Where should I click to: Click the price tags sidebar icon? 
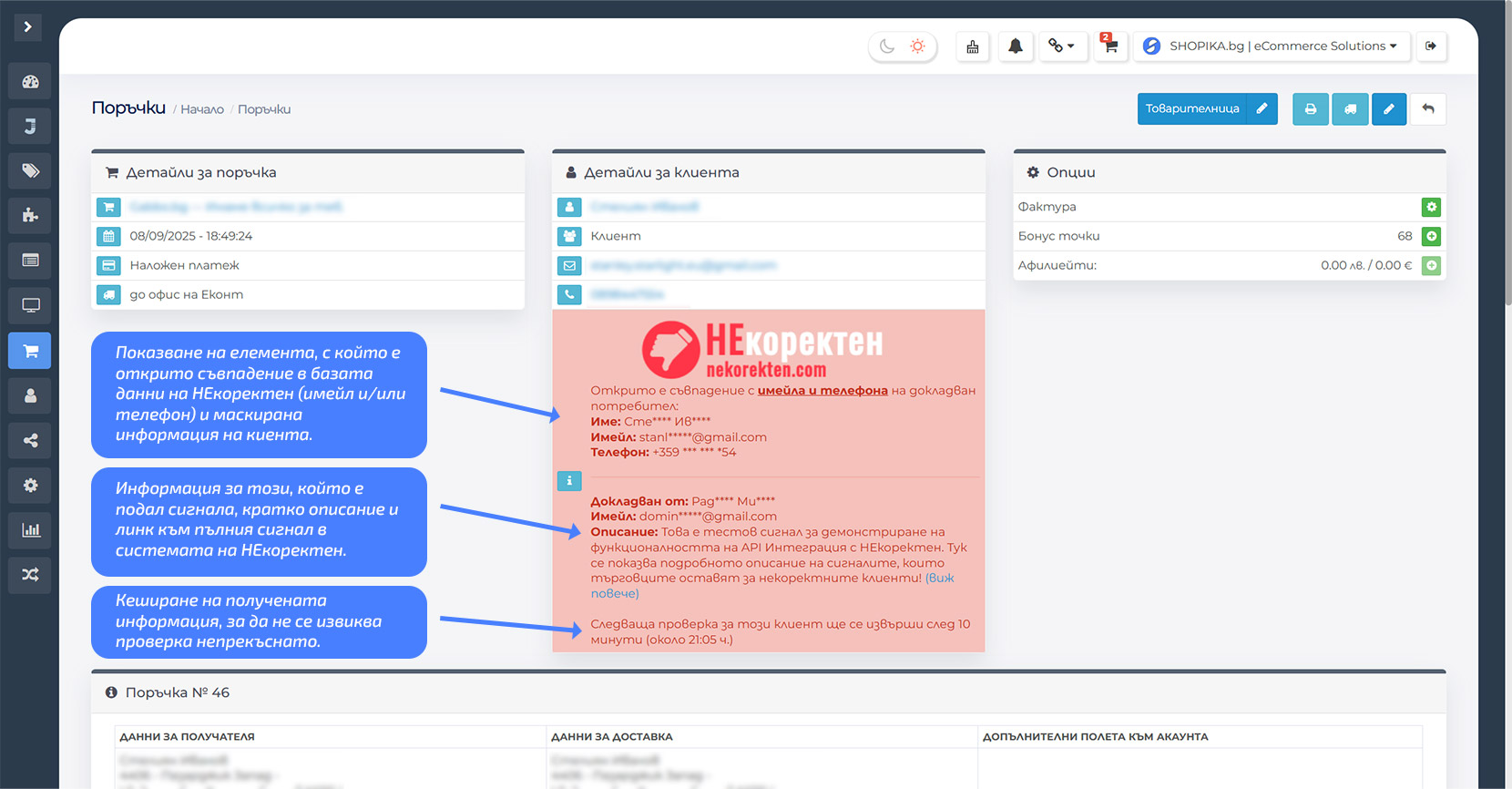(x=30, y=171)
